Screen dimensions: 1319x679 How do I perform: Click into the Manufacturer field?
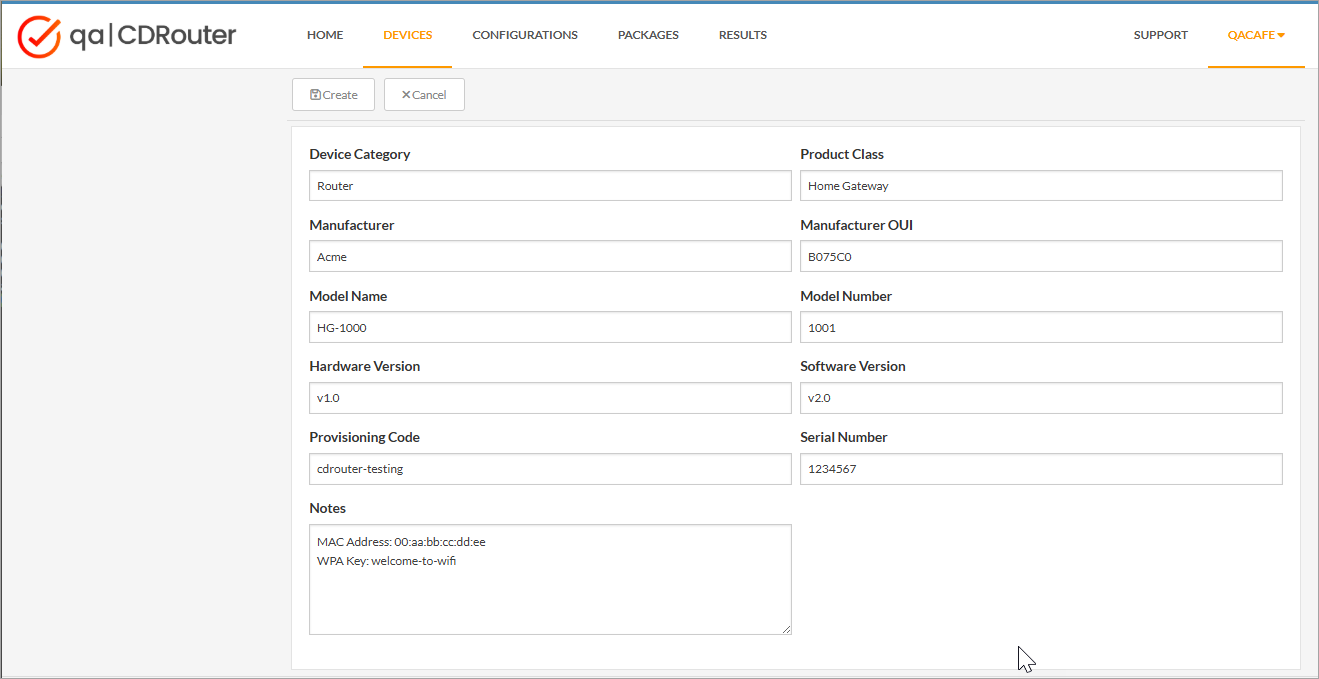(550, 256)
